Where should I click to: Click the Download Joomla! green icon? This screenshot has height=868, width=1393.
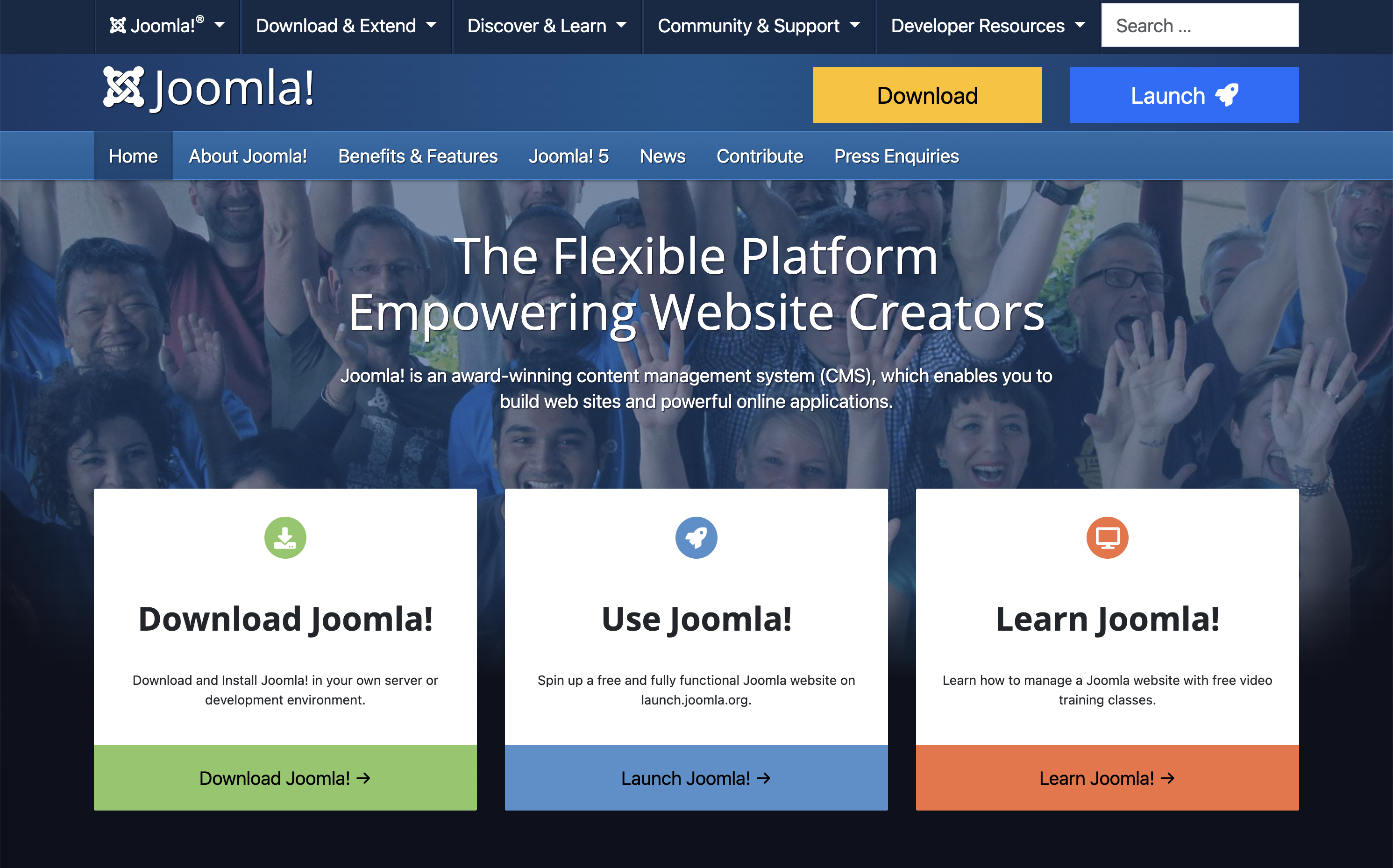click(x=285, y=536)
